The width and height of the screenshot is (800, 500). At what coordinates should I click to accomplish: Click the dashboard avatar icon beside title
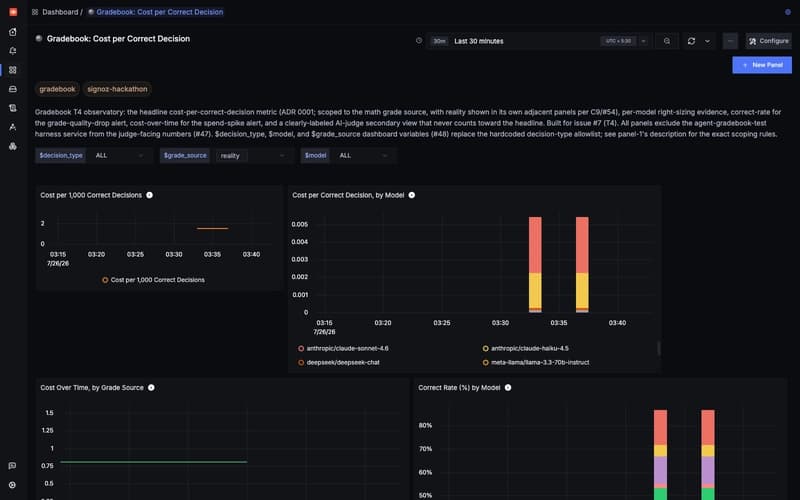click(x=39, y=38)
